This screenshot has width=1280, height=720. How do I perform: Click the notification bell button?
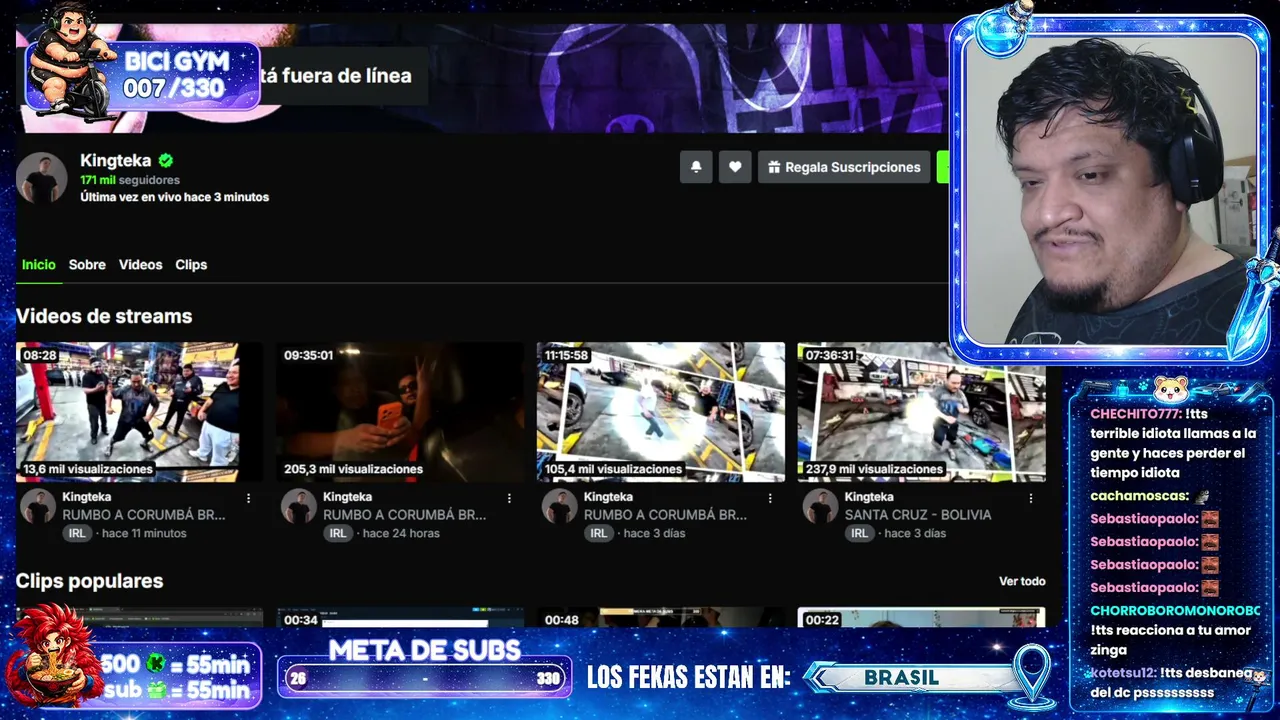click(x=696, y=167)
